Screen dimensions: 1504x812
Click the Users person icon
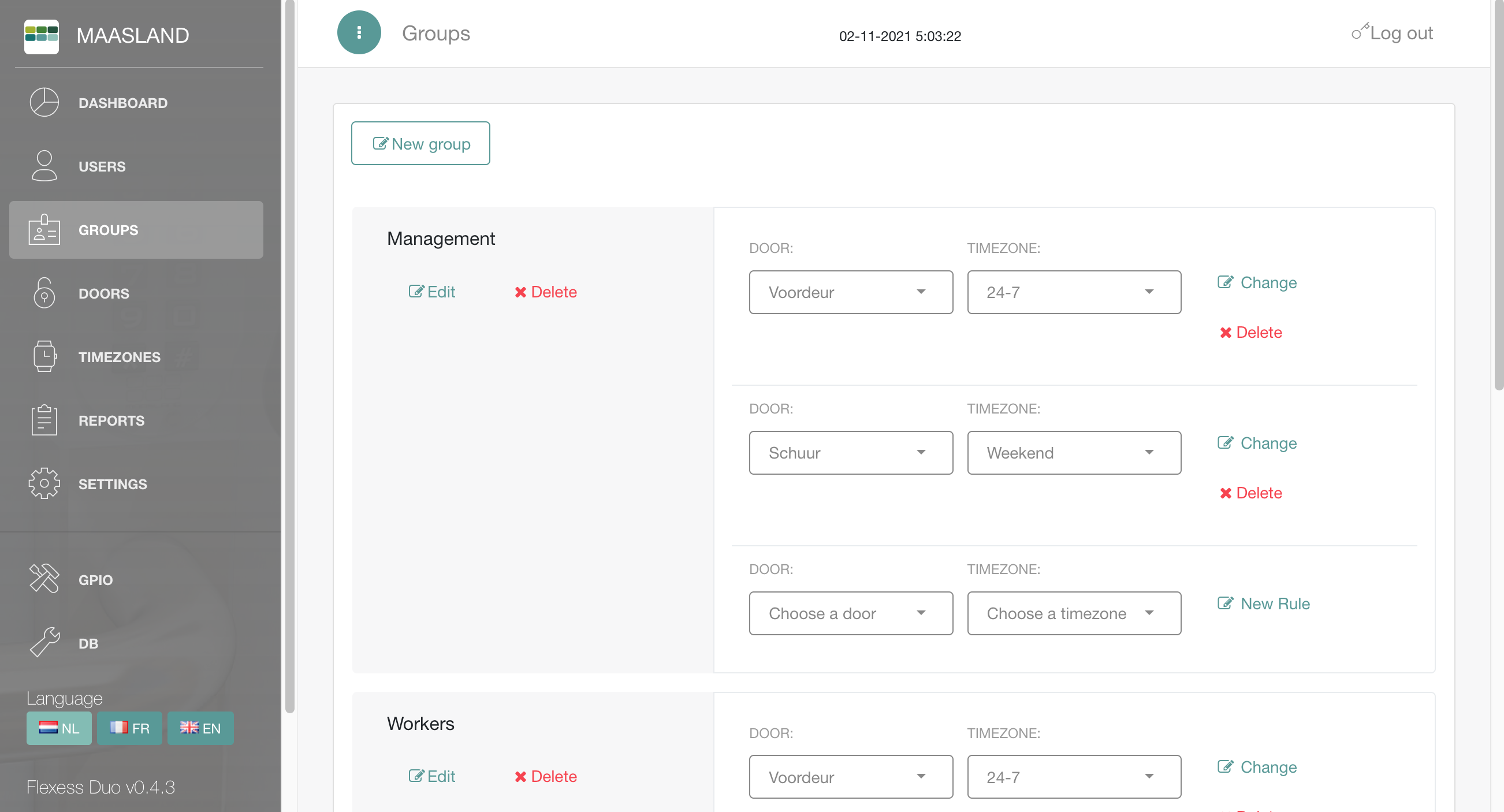tap(44, 166)
